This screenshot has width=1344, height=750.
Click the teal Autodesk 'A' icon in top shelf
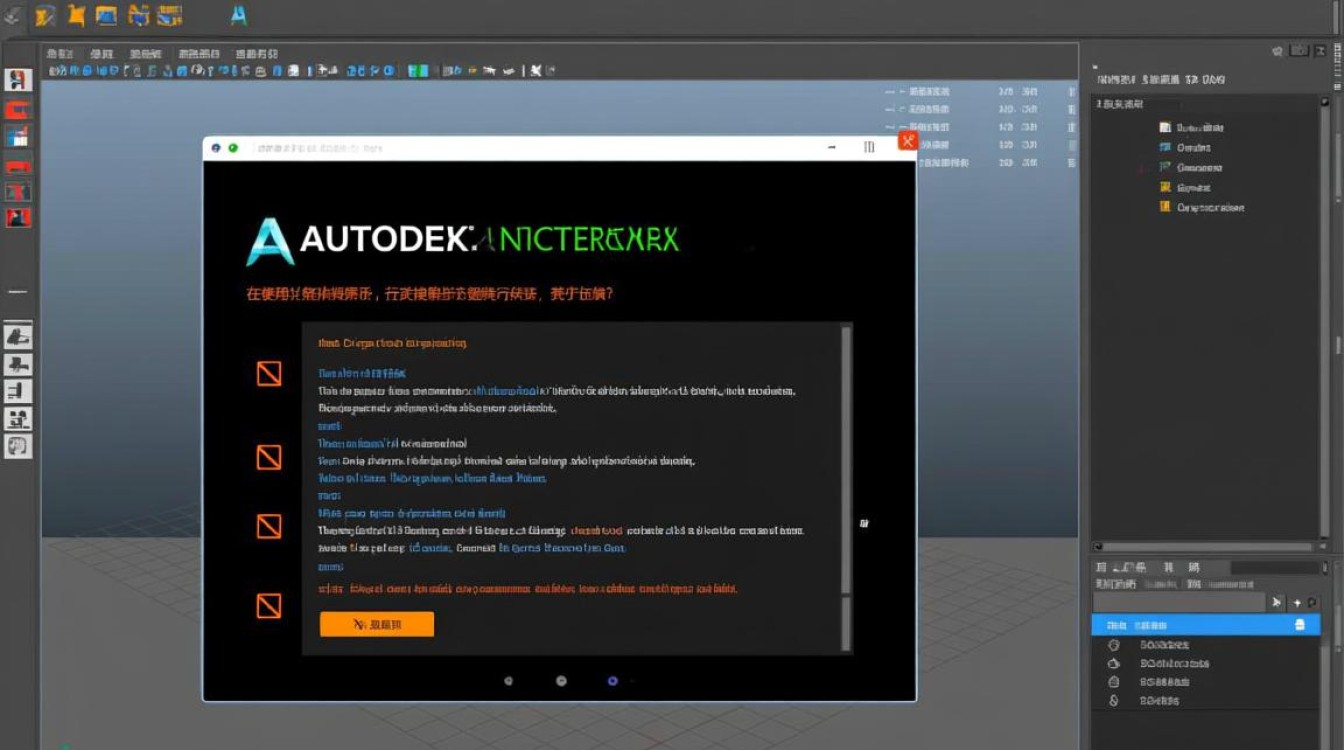238,15
